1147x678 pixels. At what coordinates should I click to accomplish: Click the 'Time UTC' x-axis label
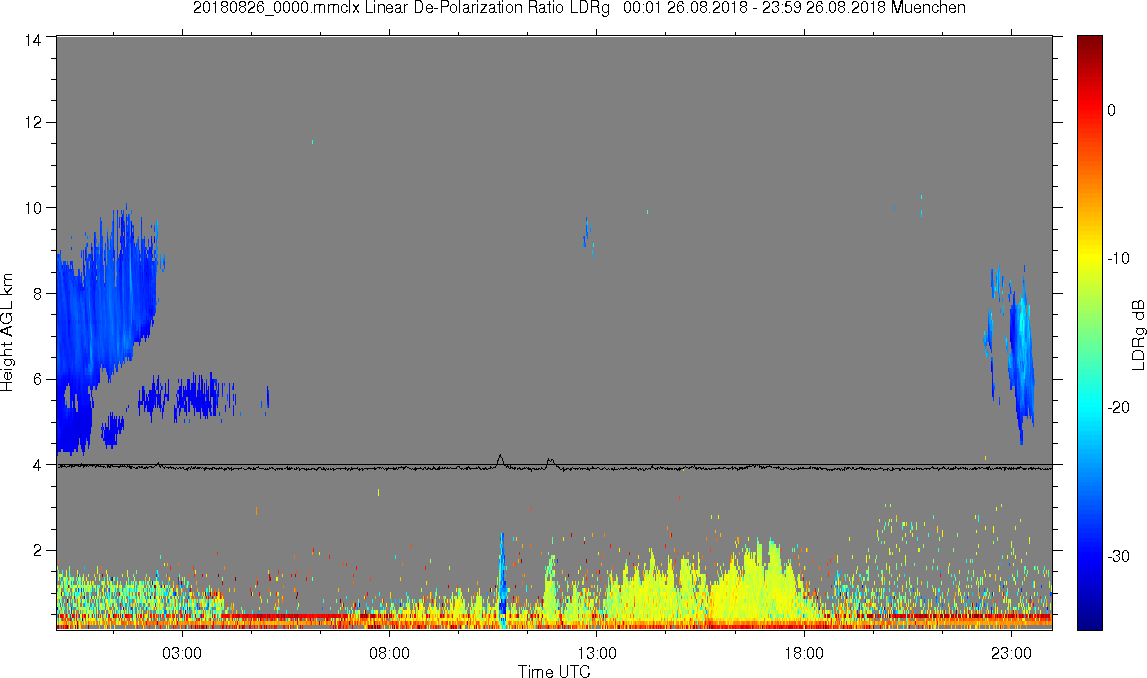point(554,671)
